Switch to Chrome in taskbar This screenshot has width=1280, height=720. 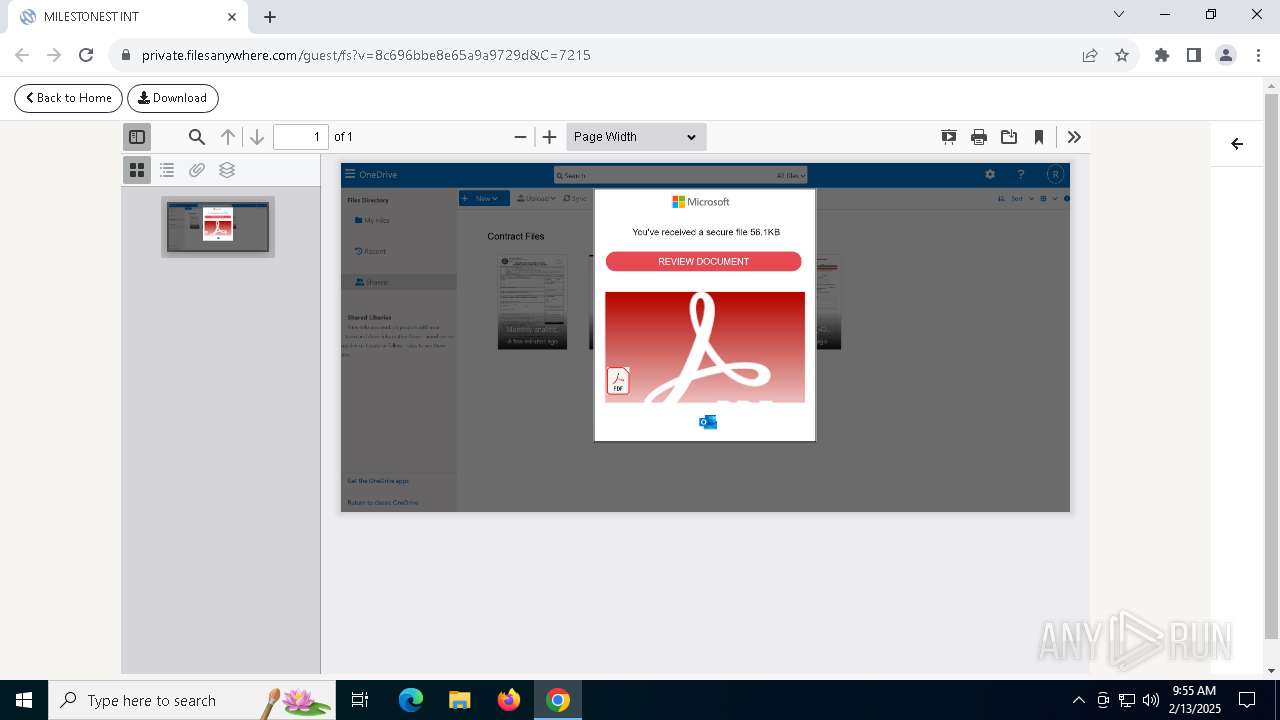[558, 700]
